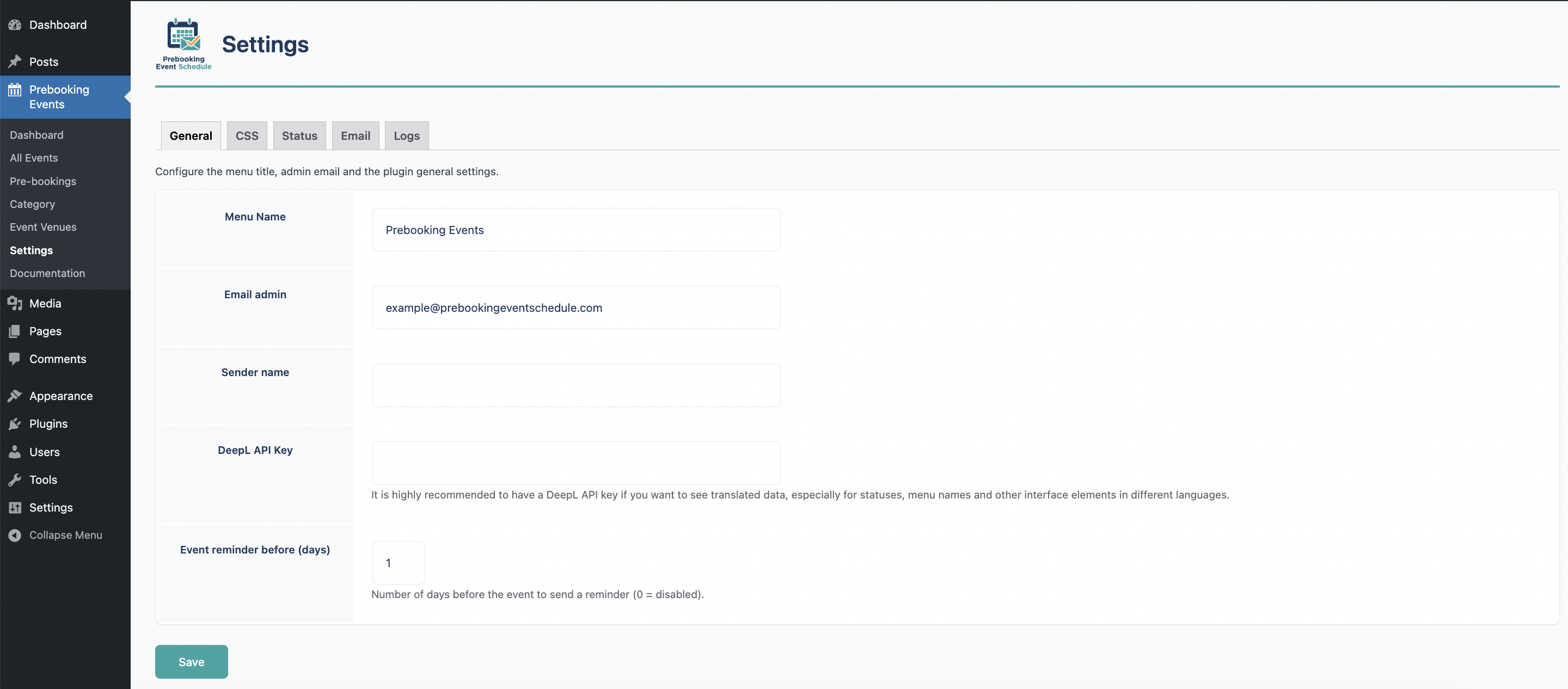Open the Email tab
The width and height of the screenshot is (1568, 689).
355,135
